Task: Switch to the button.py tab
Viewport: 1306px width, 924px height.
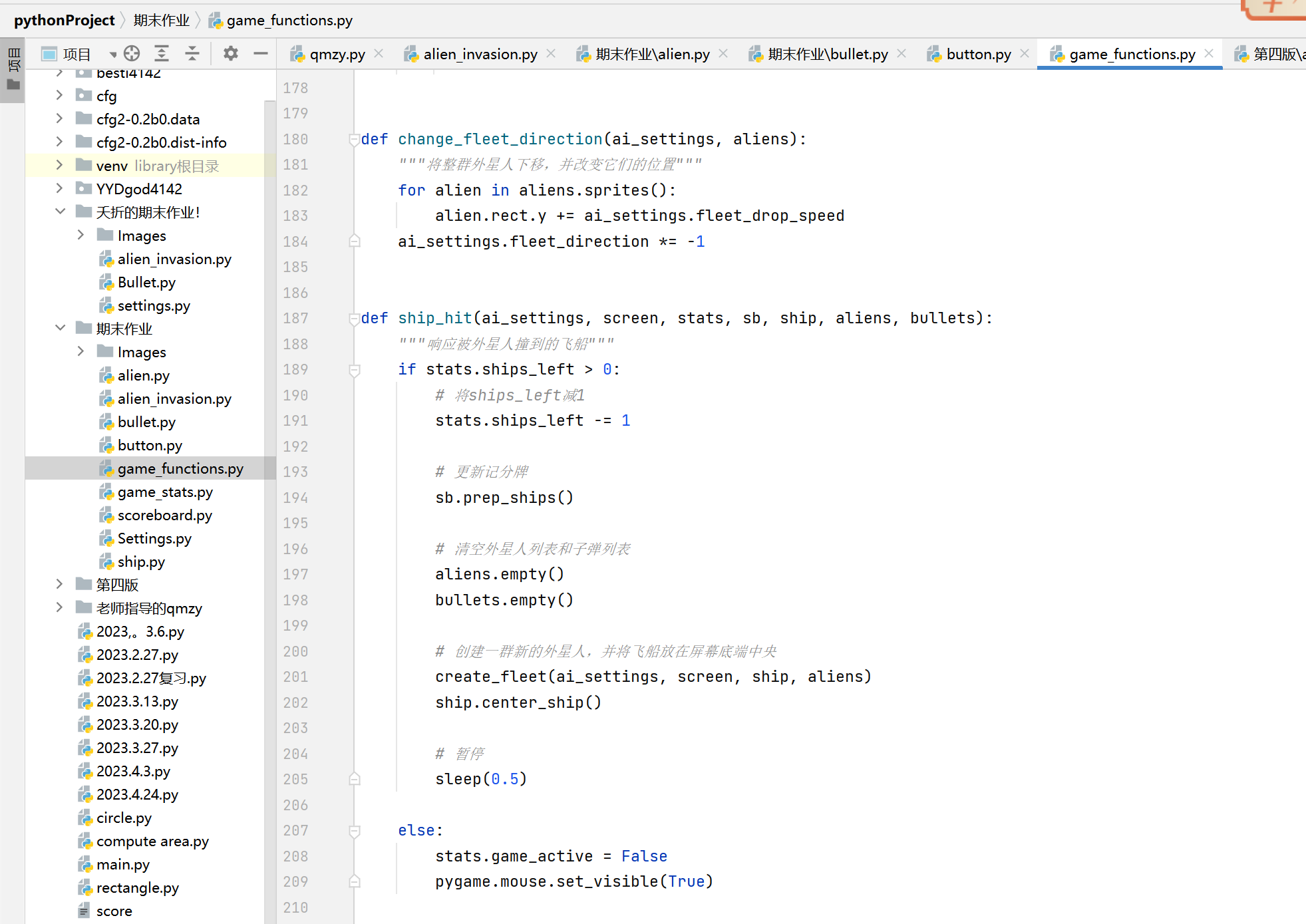Action: click(x=979, y=54)
